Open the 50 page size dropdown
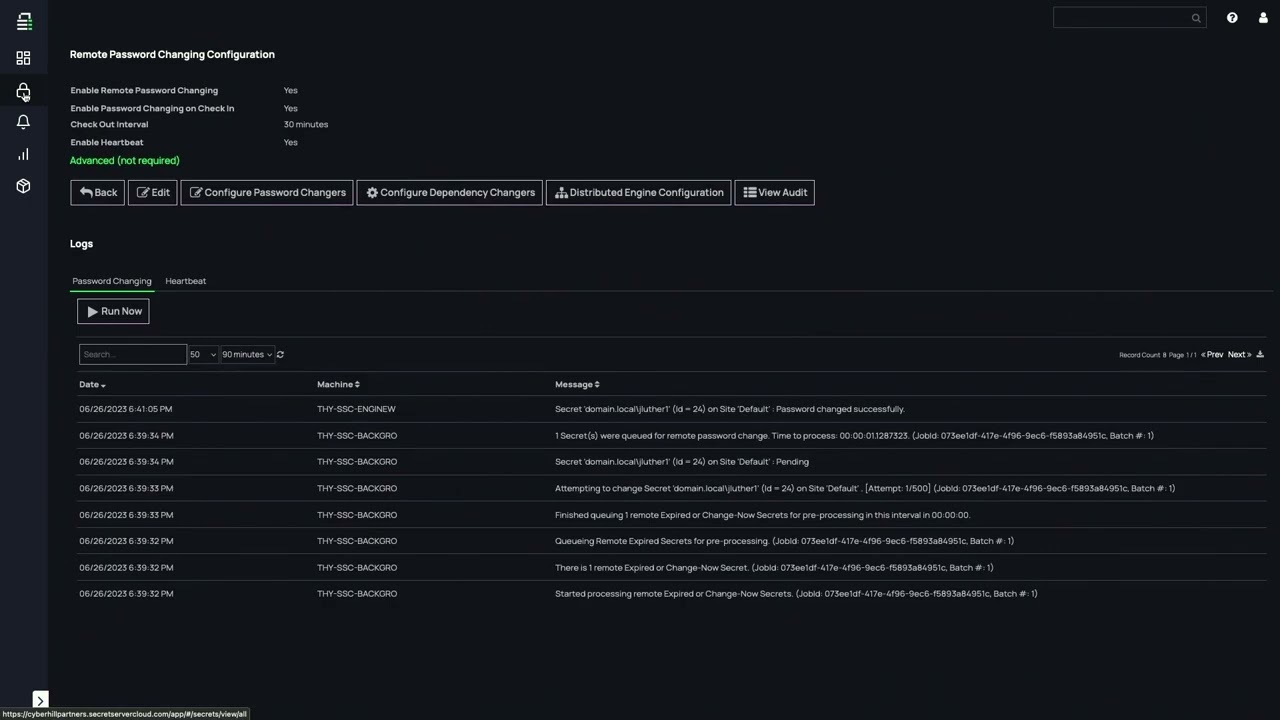This screenshot has height=720, width=1280. [203, 354]
